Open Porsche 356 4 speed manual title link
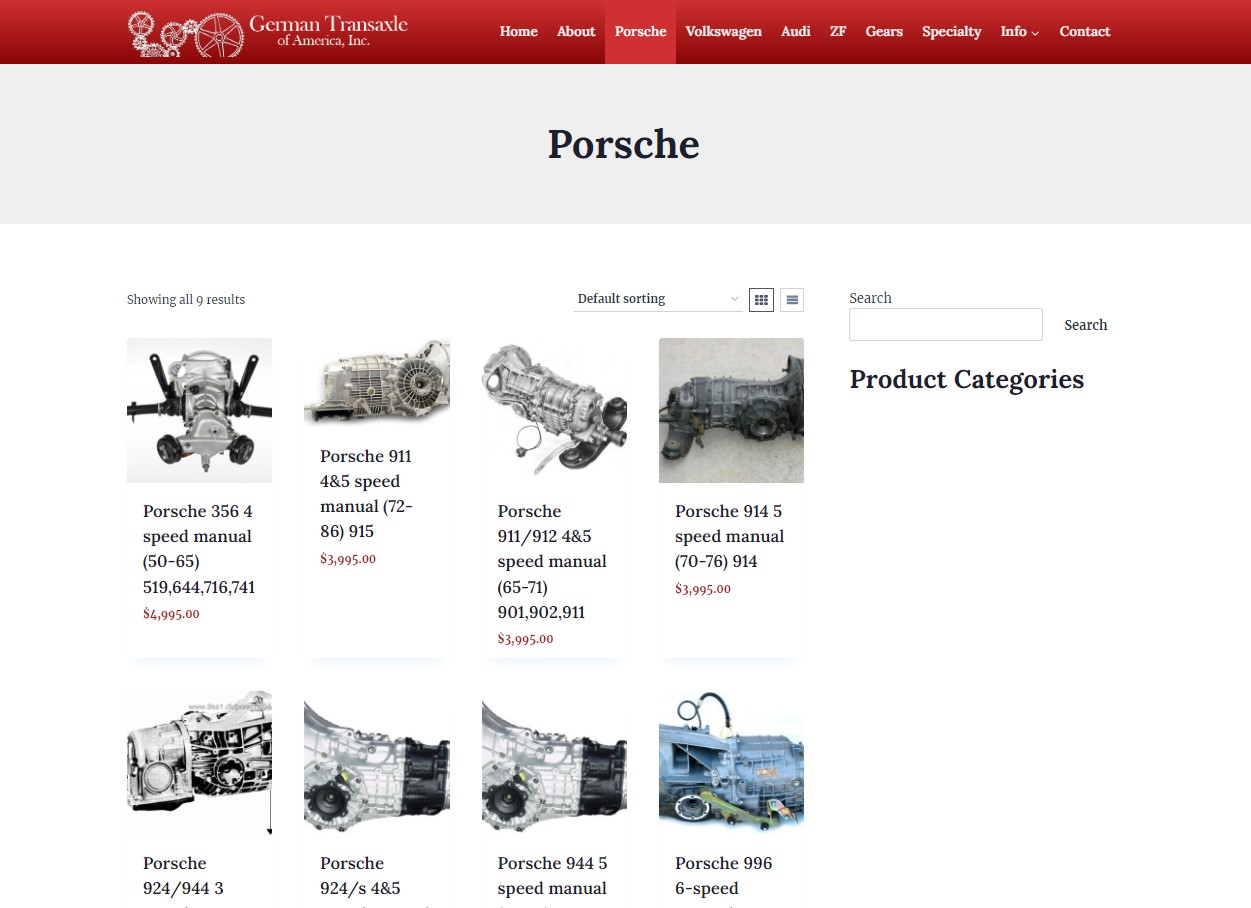The width and height of the screenshot is (1251, 908). (x=199, y=549)
